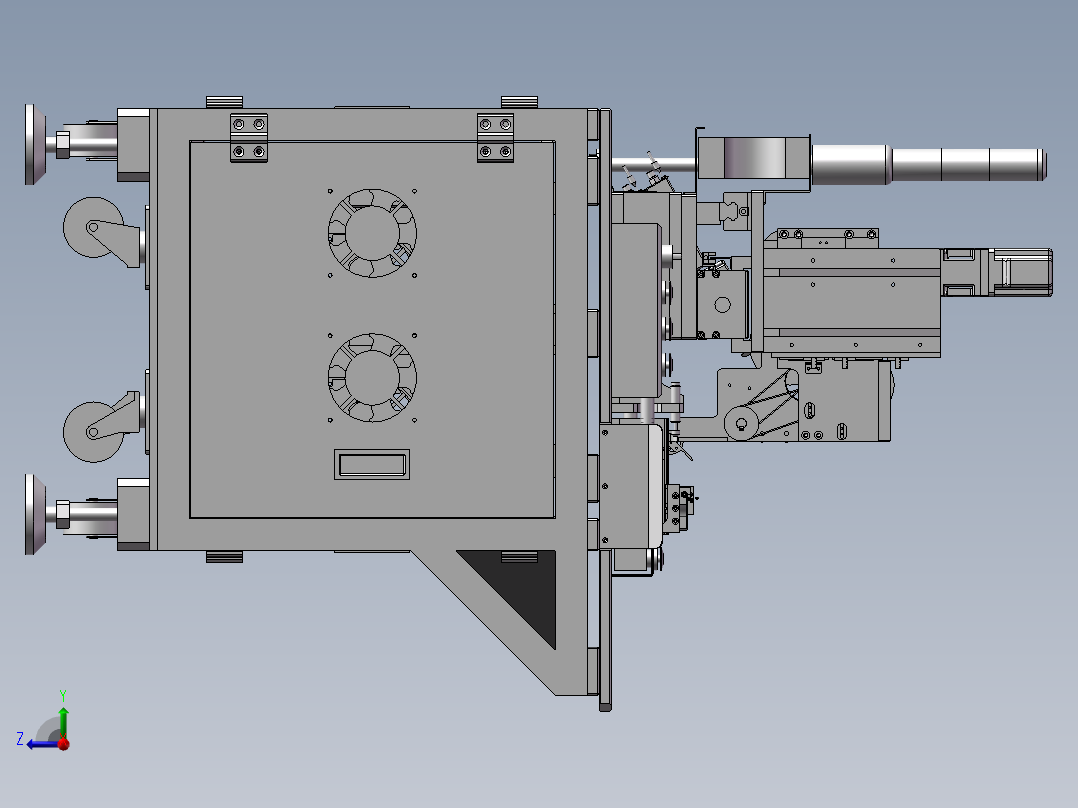Click the blue Z axis arrow of triad
Viewport: 1078px width, 808px height.
point(41,744)
